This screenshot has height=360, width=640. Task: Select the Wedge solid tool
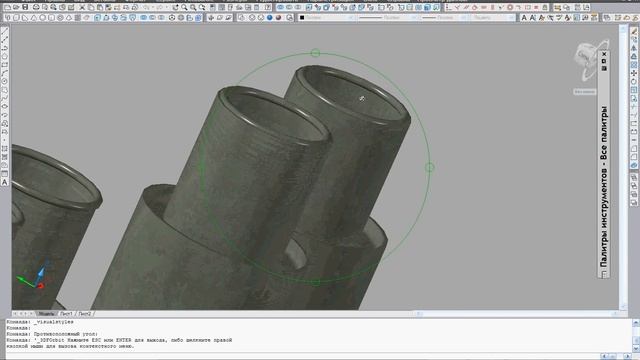[25, 18]
